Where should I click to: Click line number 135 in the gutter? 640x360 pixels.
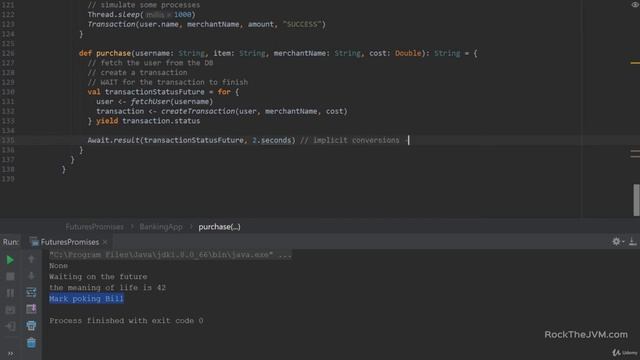(8, 140)
